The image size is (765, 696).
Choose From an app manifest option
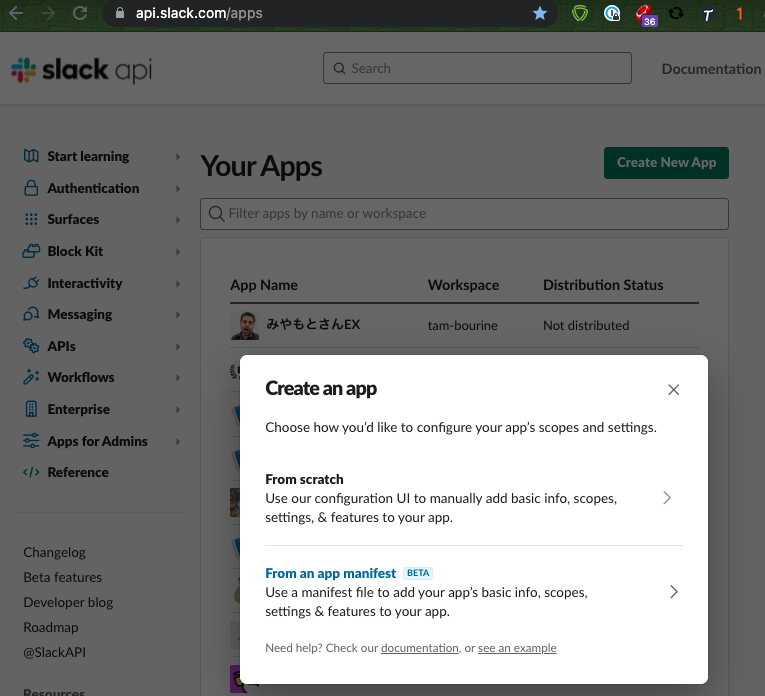(x=474, y=592)
